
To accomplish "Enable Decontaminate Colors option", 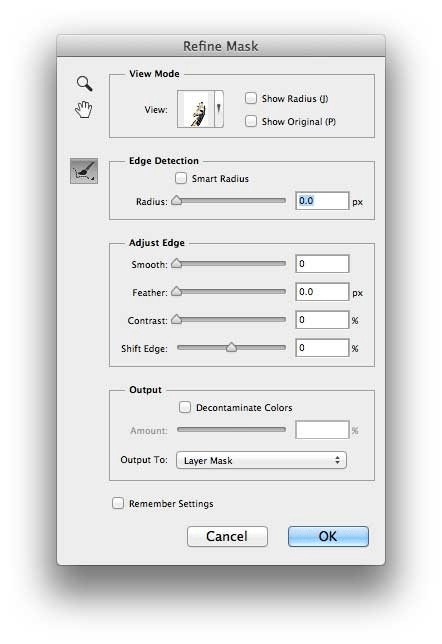I will (x=185, y=407).
